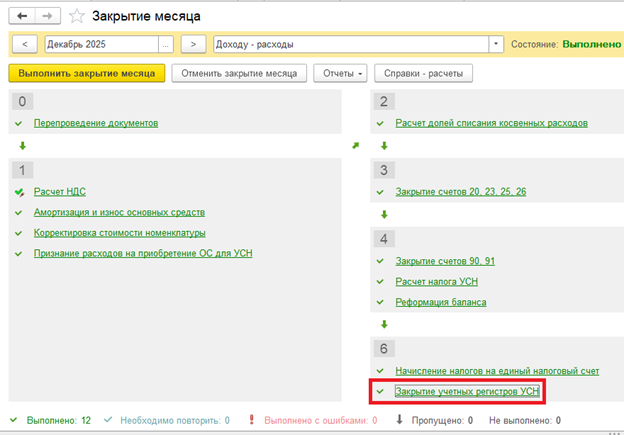The height and width of the screenshot is (435, 624).
Task: Click the red exclamation errors icon
Action: coord(251,419)
